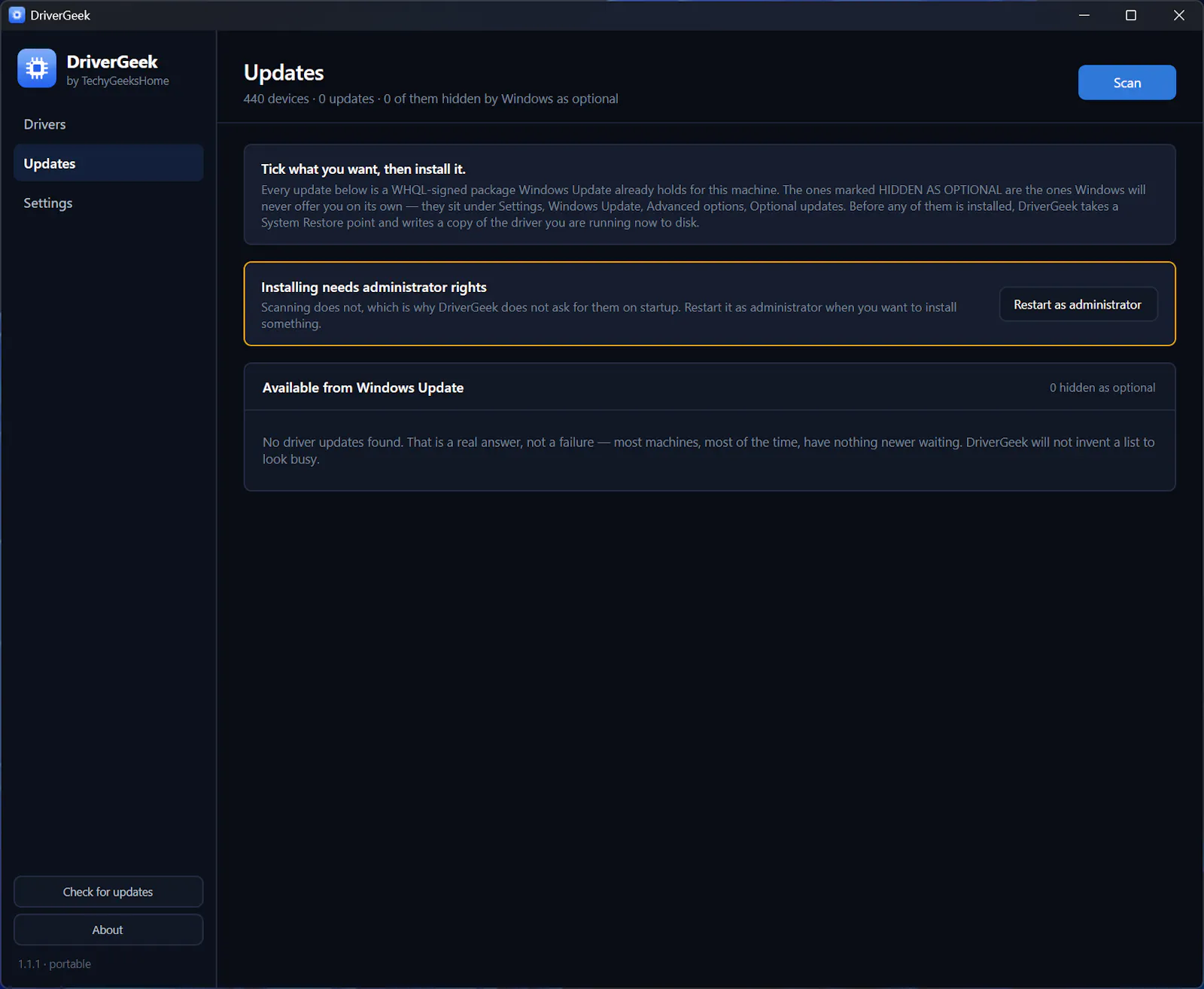Open Settings from the sidebar

[108, 203]
